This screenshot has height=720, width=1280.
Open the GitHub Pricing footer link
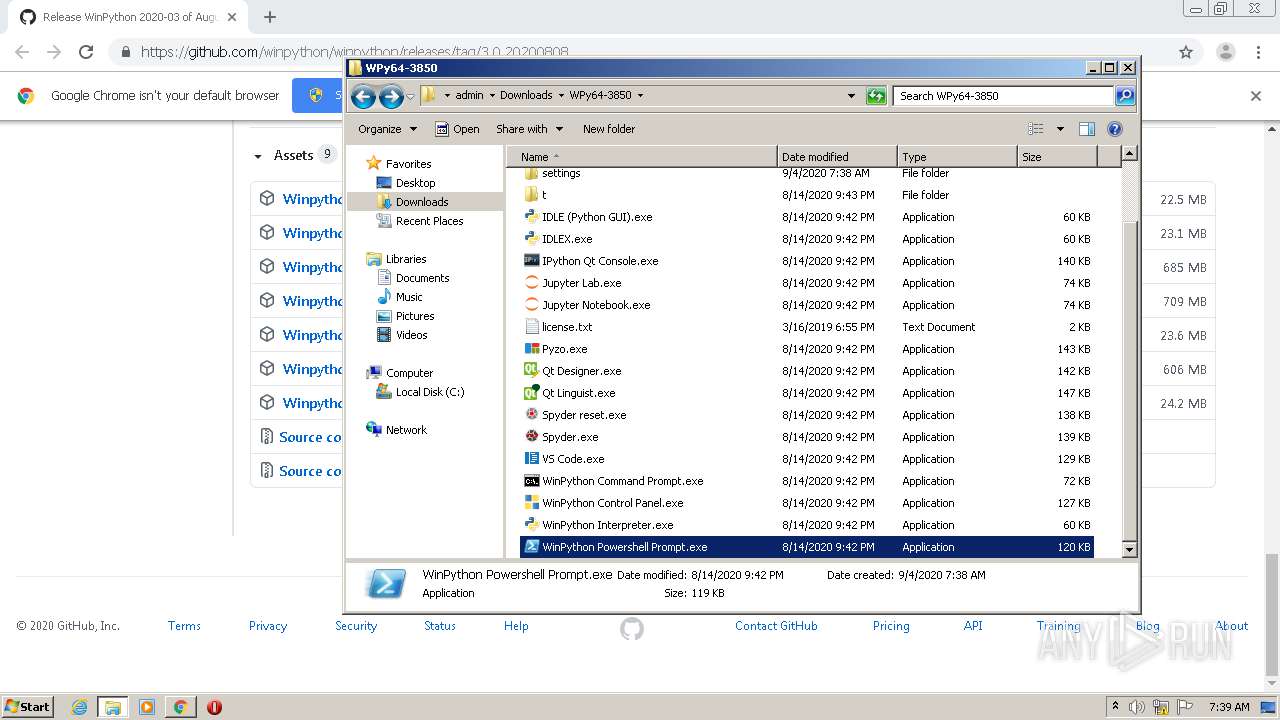tap(891, 626)
